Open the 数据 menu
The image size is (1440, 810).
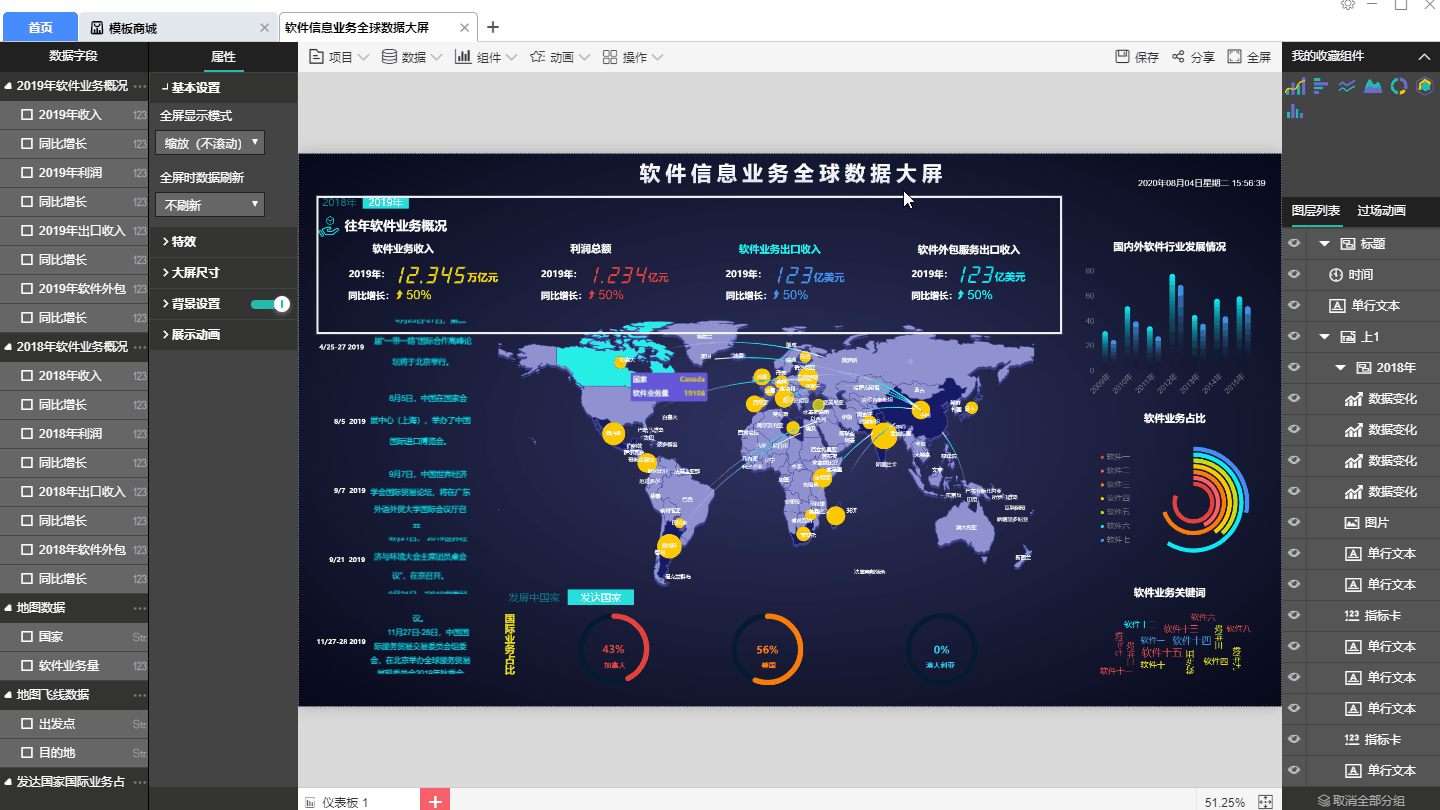[x=412, y=57]
